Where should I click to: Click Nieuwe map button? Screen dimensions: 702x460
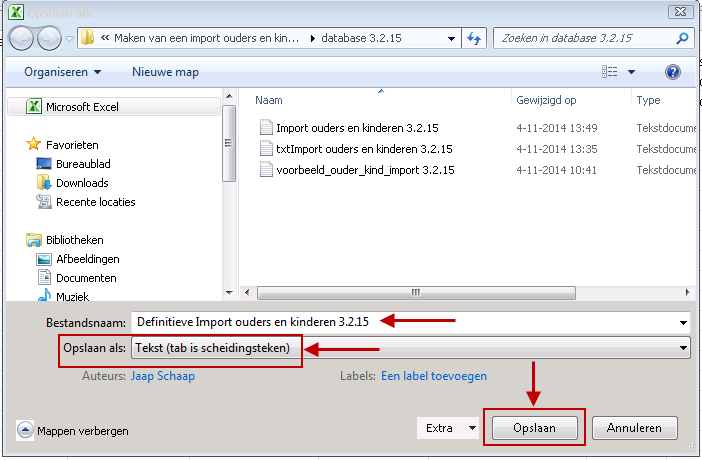point(165,72)
